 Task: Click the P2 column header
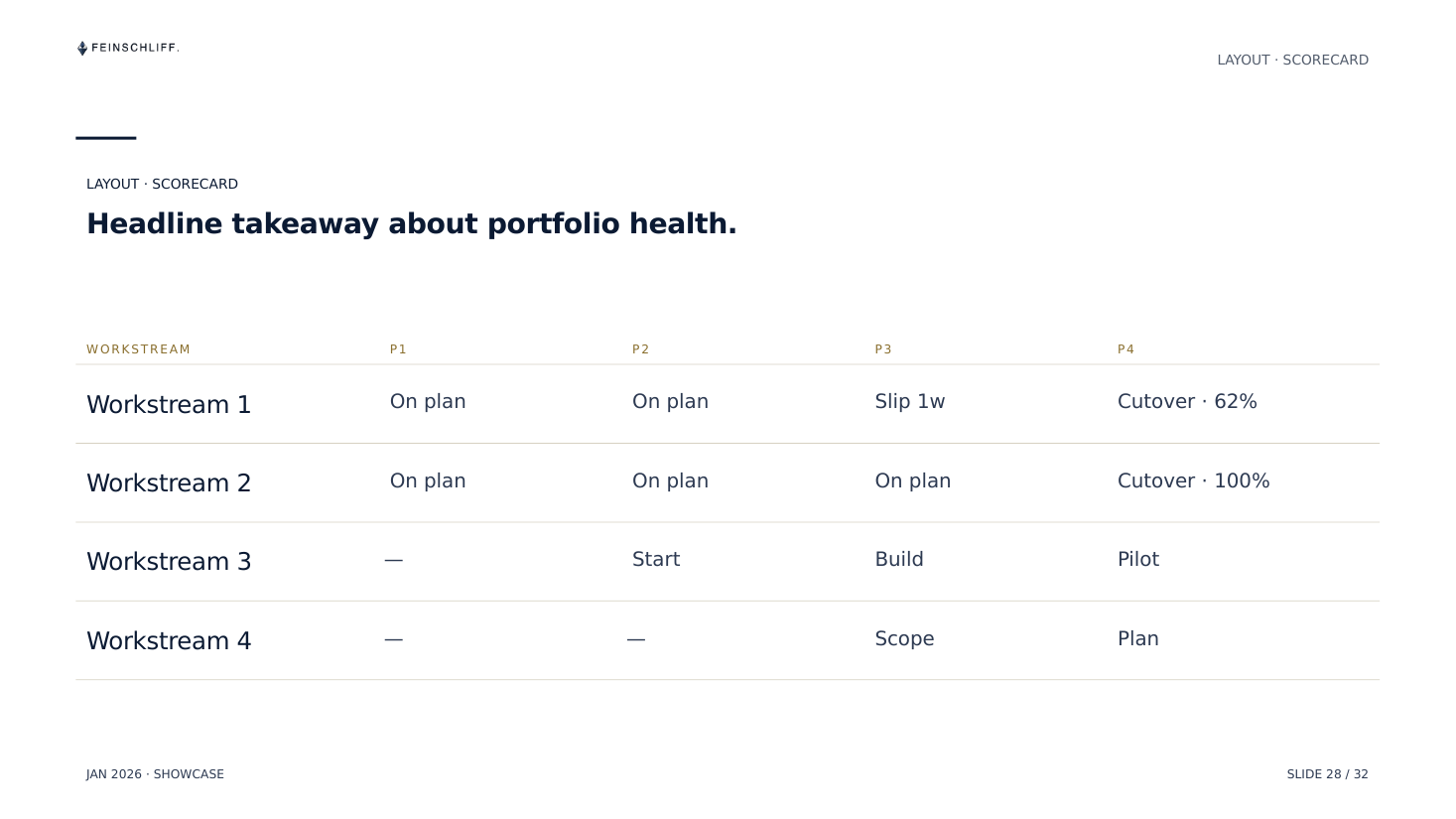coord(641,349)
